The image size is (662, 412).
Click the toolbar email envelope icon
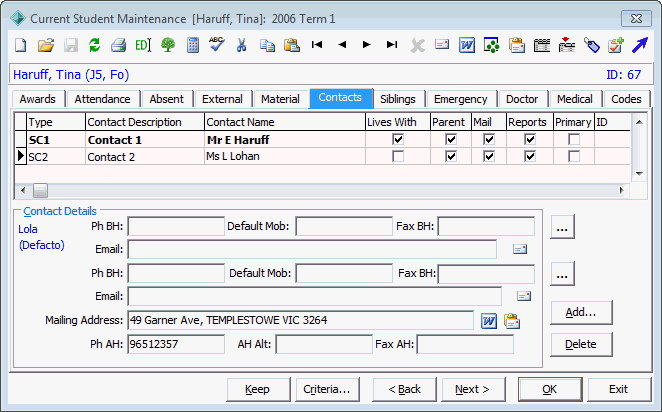442,44
